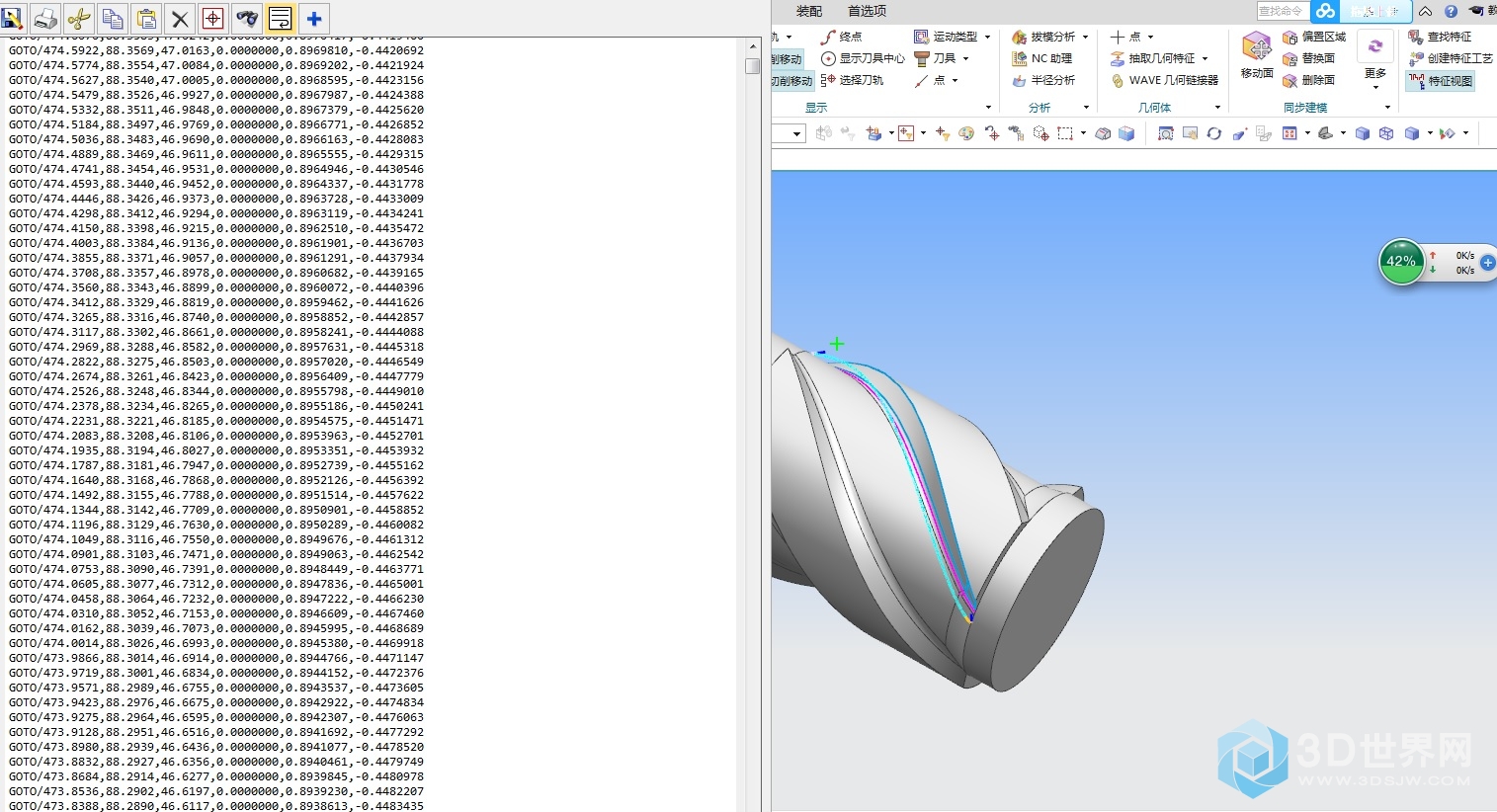Click the Save As icon in listing window
The image size is (1497, 812).
tap(12, 18)
